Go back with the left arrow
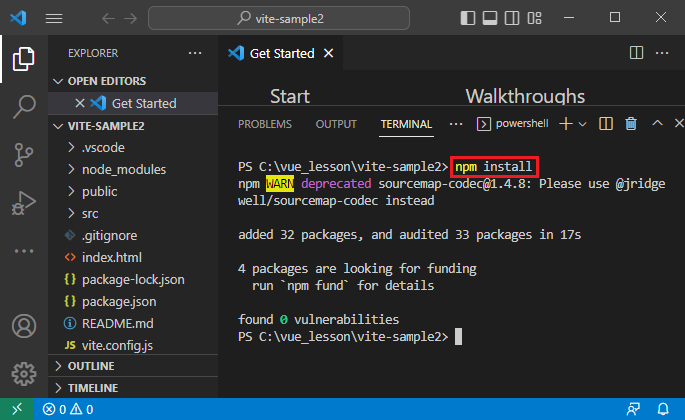Screen dimensions: 685x420 [108, 18]
